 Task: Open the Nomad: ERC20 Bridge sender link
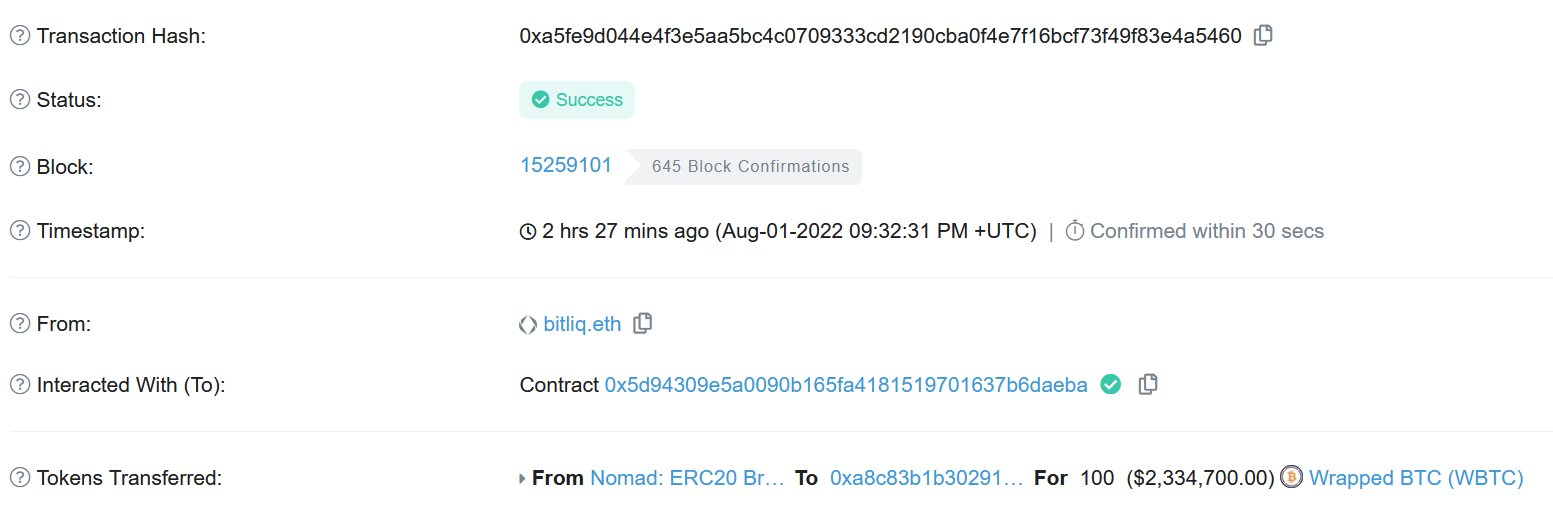tap(687, 478)
